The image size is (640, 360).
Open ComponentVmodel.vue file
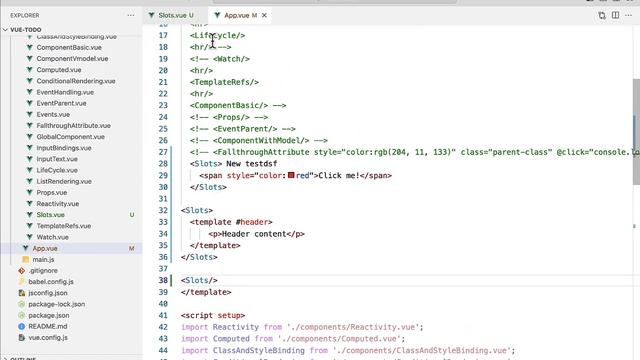(72, 59)
